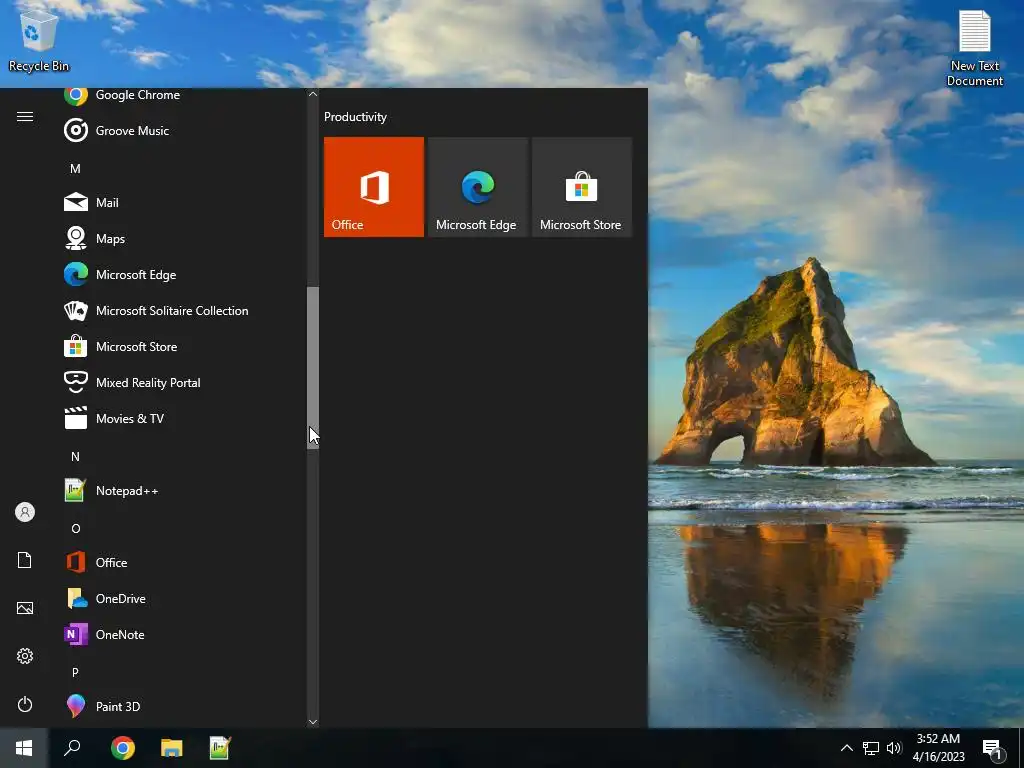Click the Productivity group title
The height and width of the screenshot is (768, 1024).
(355, 117)
